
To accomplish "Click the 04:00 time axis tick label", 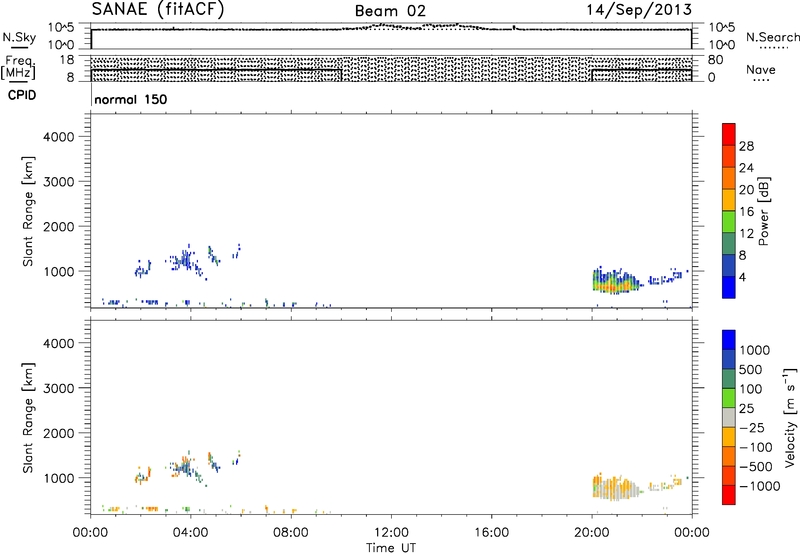I will [191, 533].
